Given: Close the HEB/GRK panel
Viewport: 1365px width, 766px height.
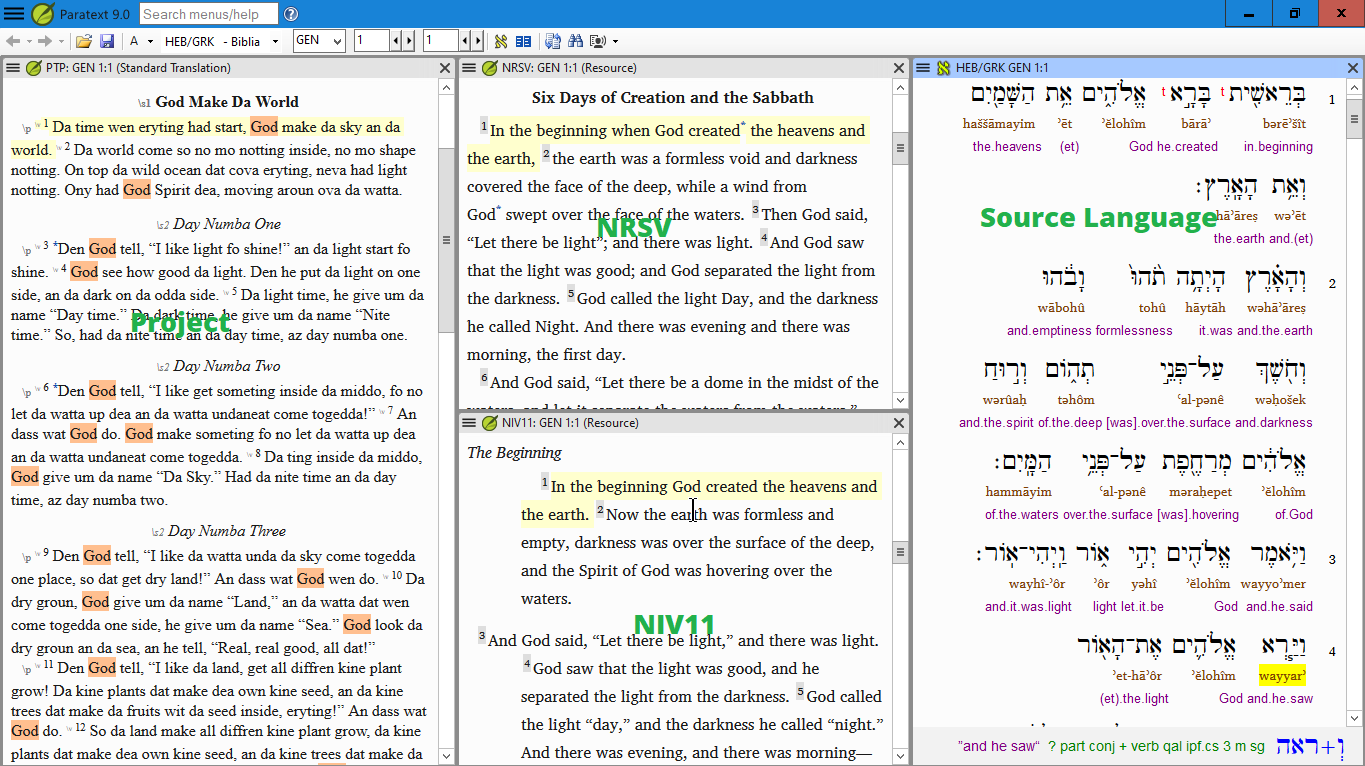Looking at the screenshot, I should [1353, 68].
